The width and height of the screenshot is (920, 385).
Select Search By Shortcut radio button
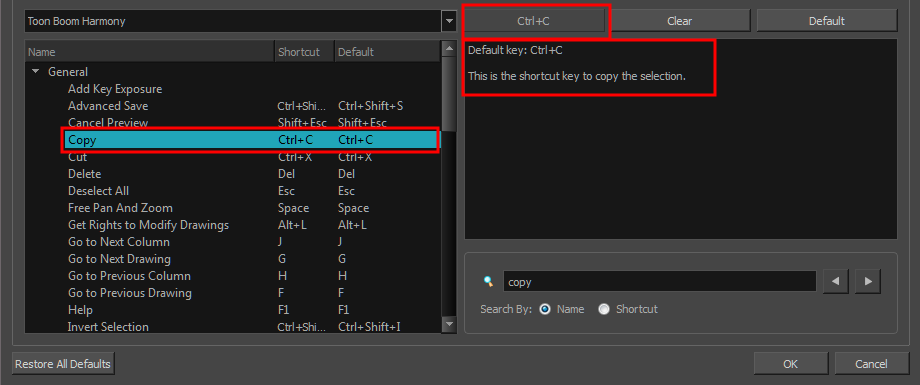(x=604, y=309)
